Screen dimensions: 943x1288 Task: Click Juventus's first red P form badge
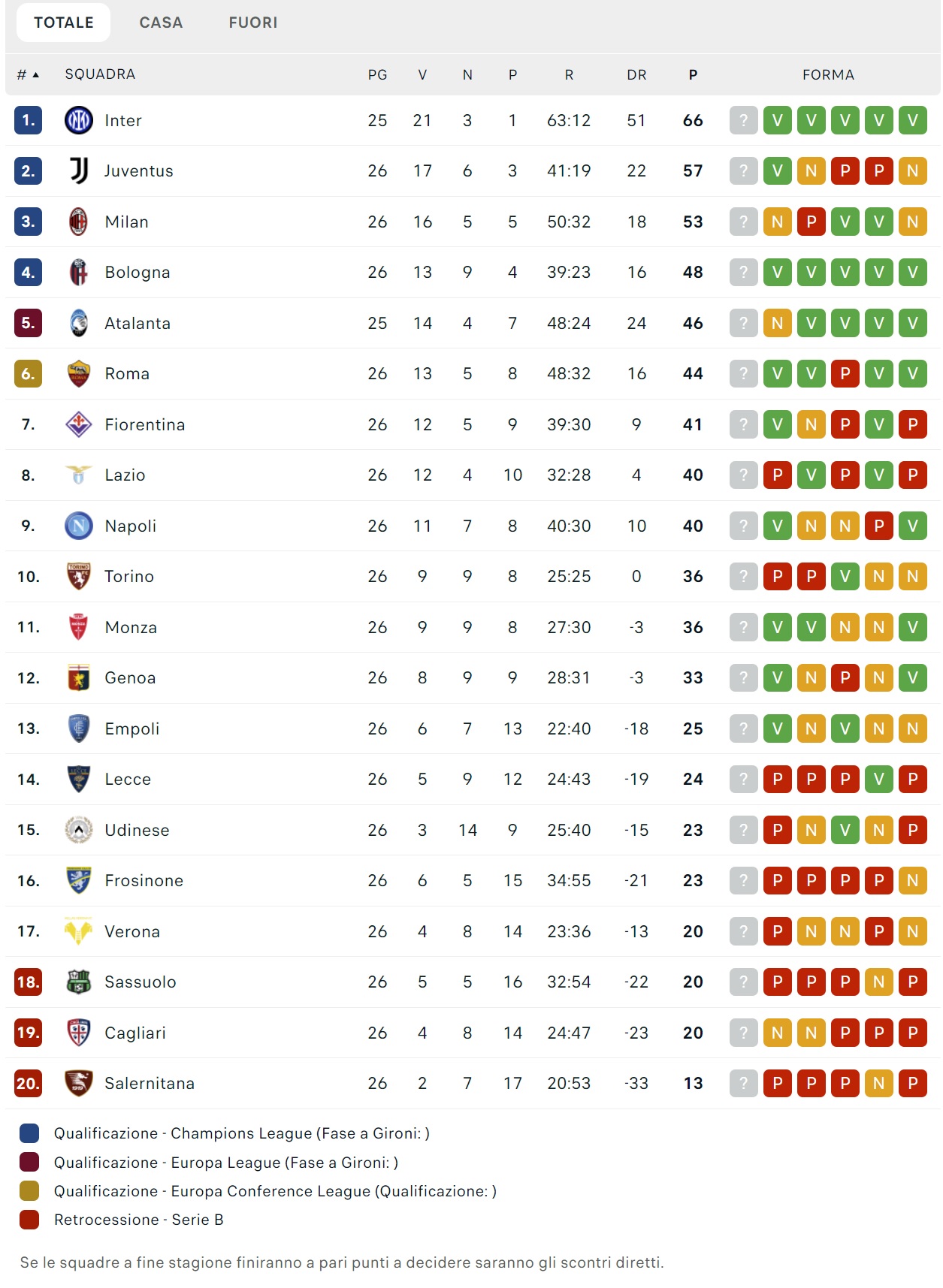[x=845, y=171]
